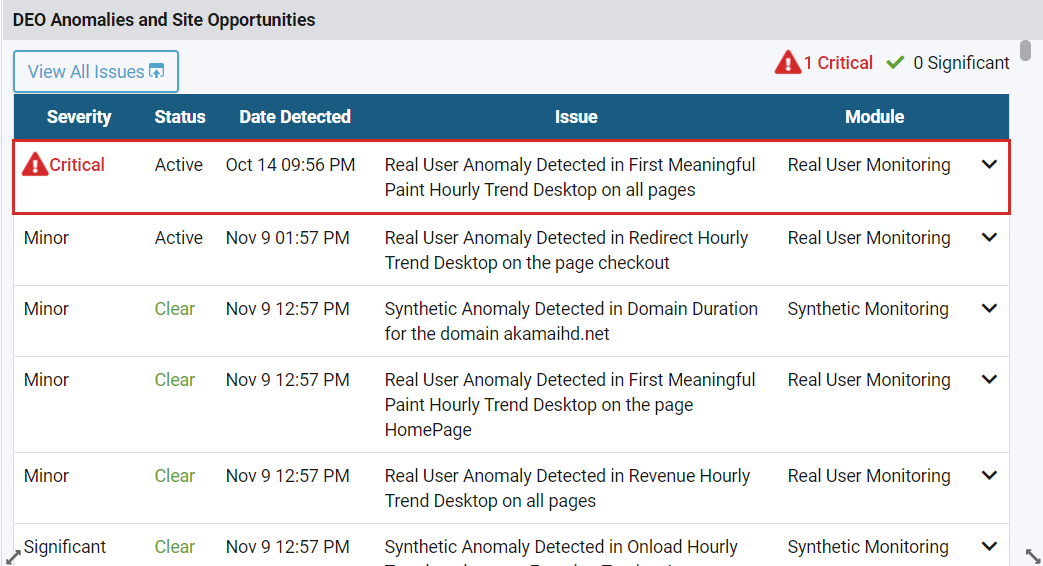
Task: Expand the Critical First Meaningful Paint issue row
Action: point(989,164)
